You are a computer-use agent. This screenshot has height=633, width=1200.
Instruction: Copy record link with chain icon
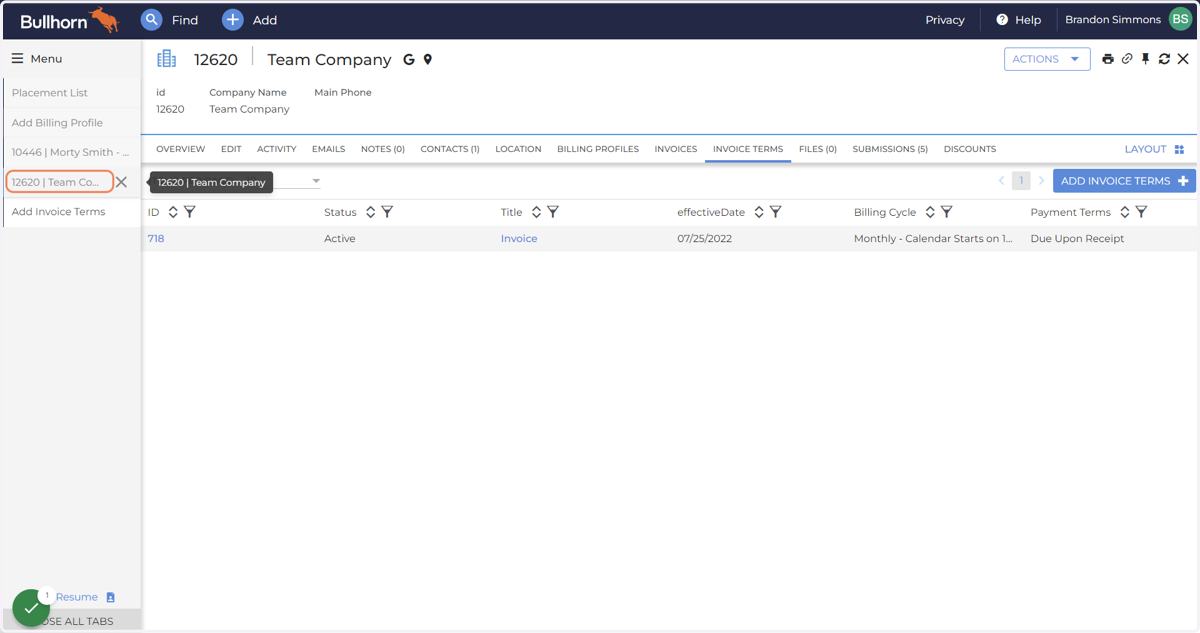1127,59
